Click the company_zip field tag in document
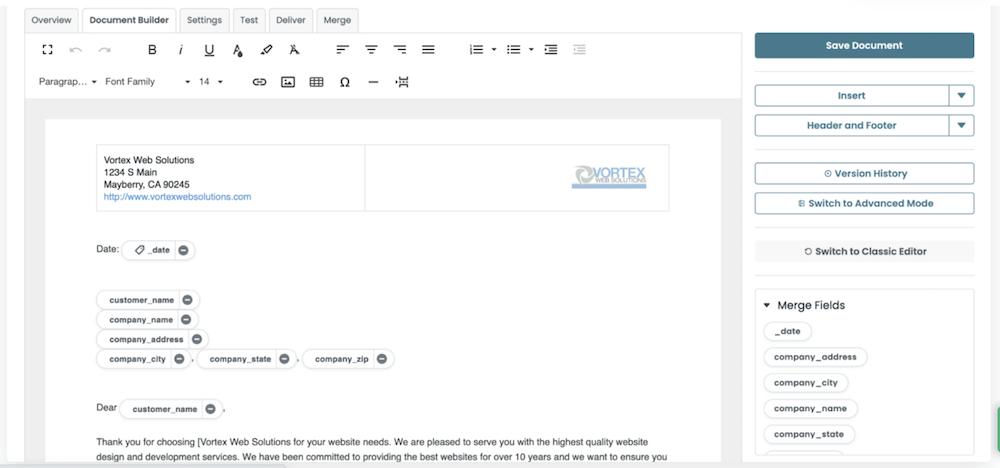The width and height of the screenshot is (1000, 468). pyautogui.click(x=342, y=359)
